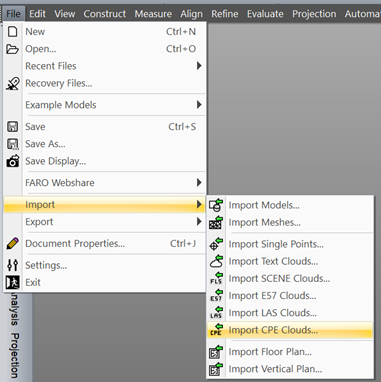Expand the Export submenu arrow
Screen dimensions: 381x382
[x=199, y=222]
